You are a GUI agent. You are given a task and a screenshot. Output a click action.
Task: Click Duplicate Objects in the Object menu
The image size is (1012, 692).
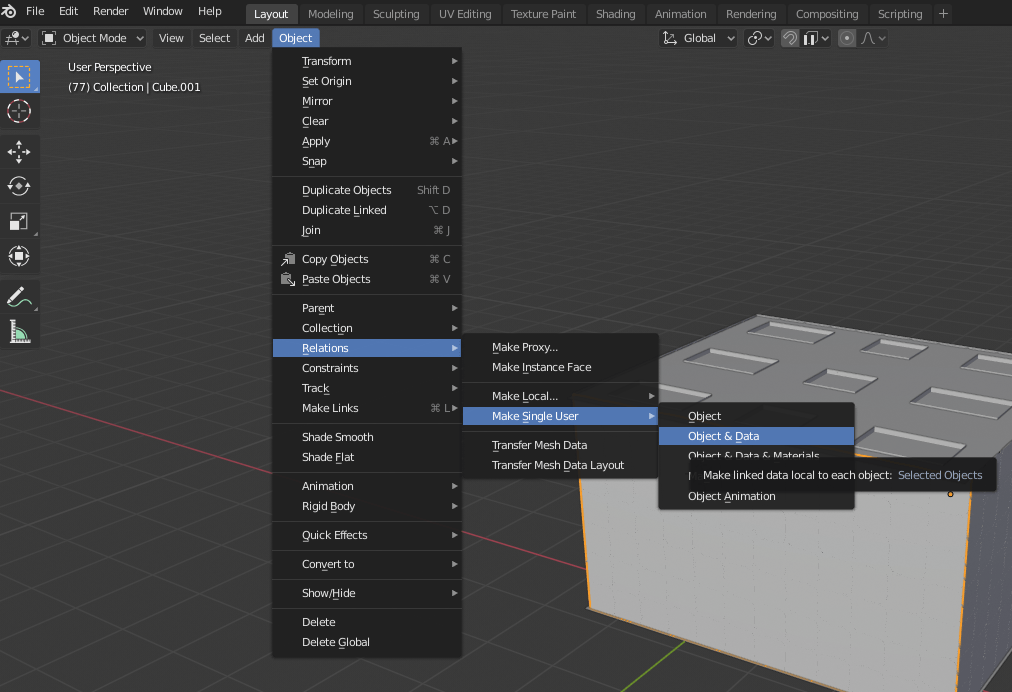tap(345, 189)
